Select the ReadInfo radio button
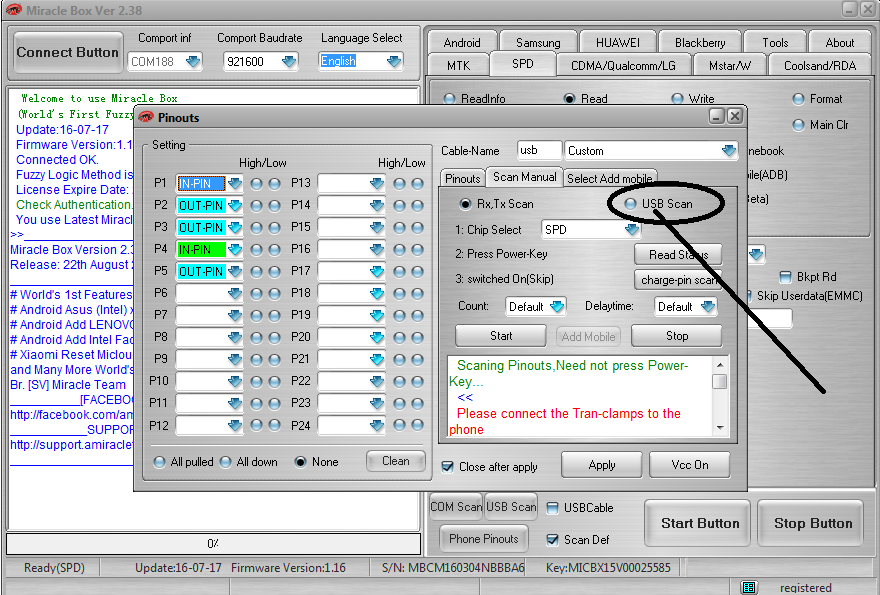880x595 pixels. 449,99
